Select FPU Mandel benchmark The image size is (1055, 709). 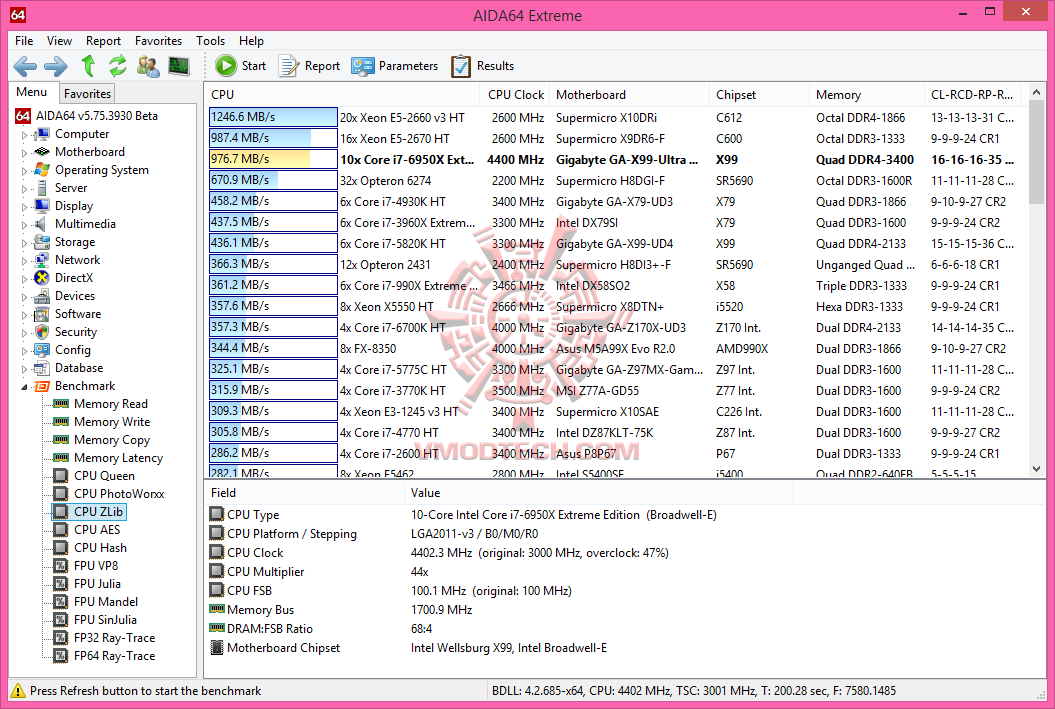click(x=106, y=602)
